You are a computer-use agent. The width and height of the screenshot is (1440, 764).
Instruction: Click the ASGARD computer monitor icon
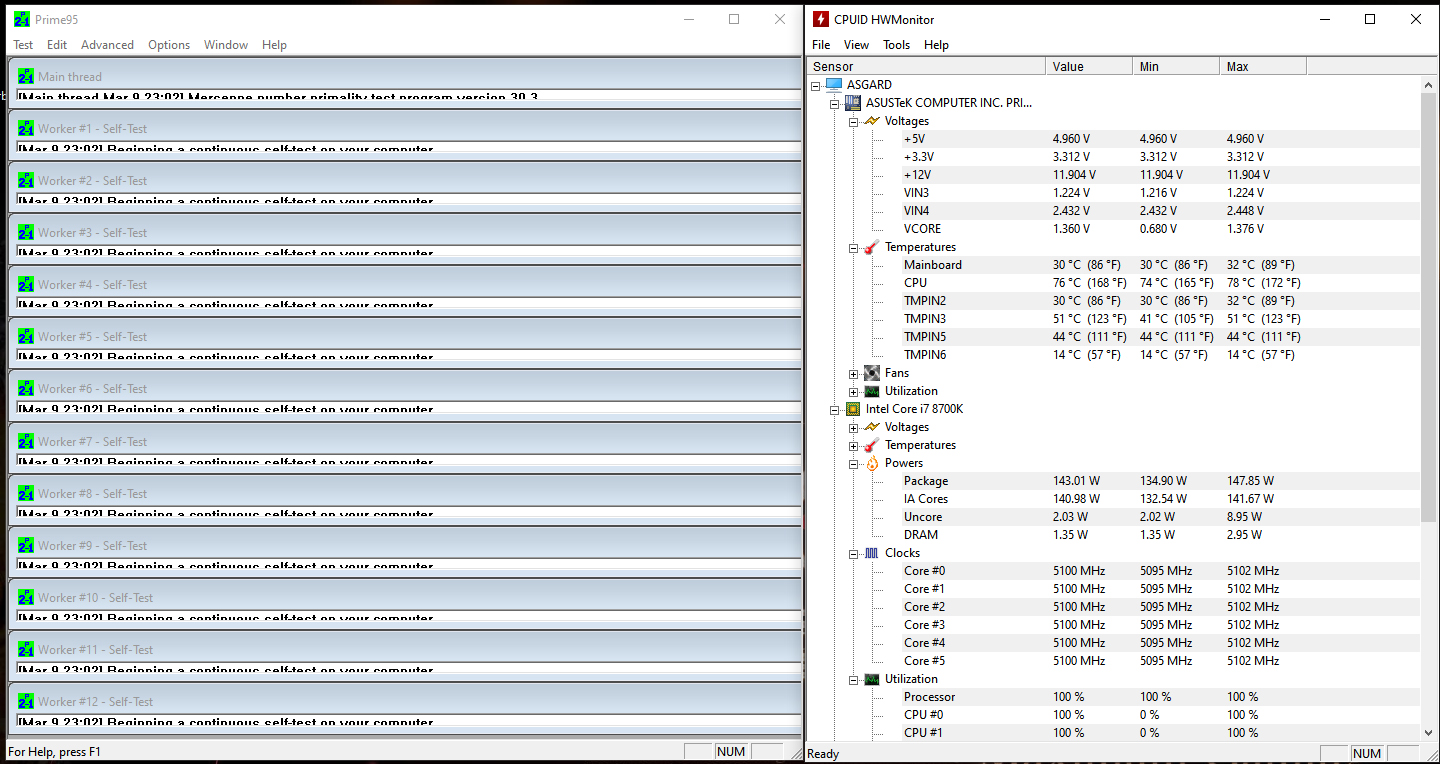tap(834, 85)
